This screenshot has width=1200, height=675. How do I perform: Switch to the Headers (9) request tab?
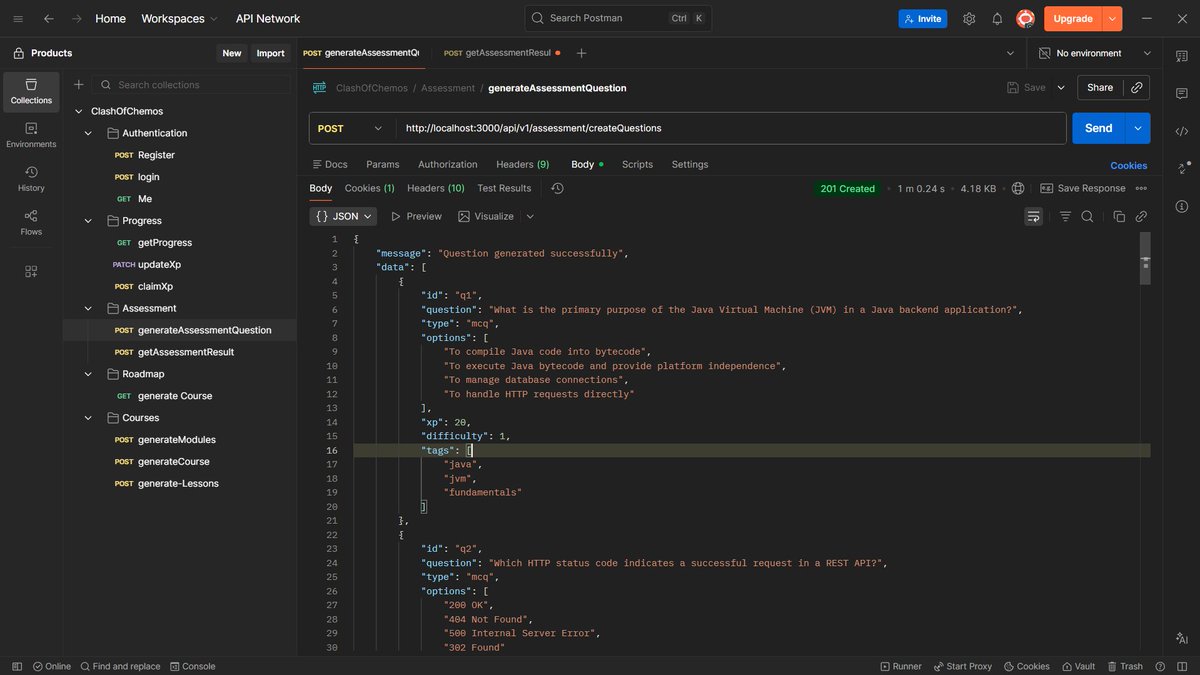[x=522, y=164]
